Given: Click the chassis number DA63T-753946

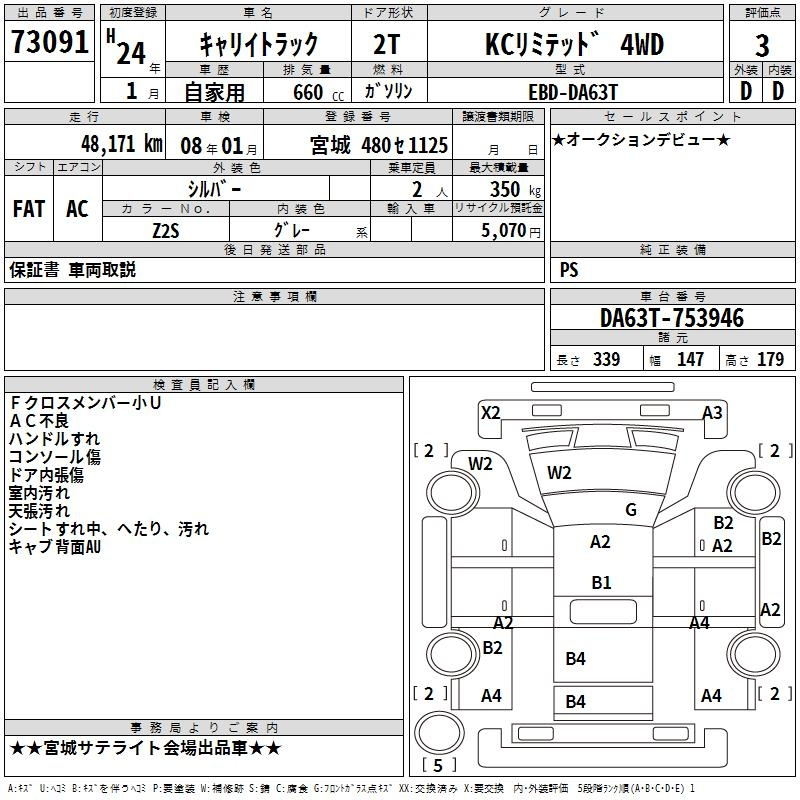Looking at the screenshot, I should click(x=671, y=319).
